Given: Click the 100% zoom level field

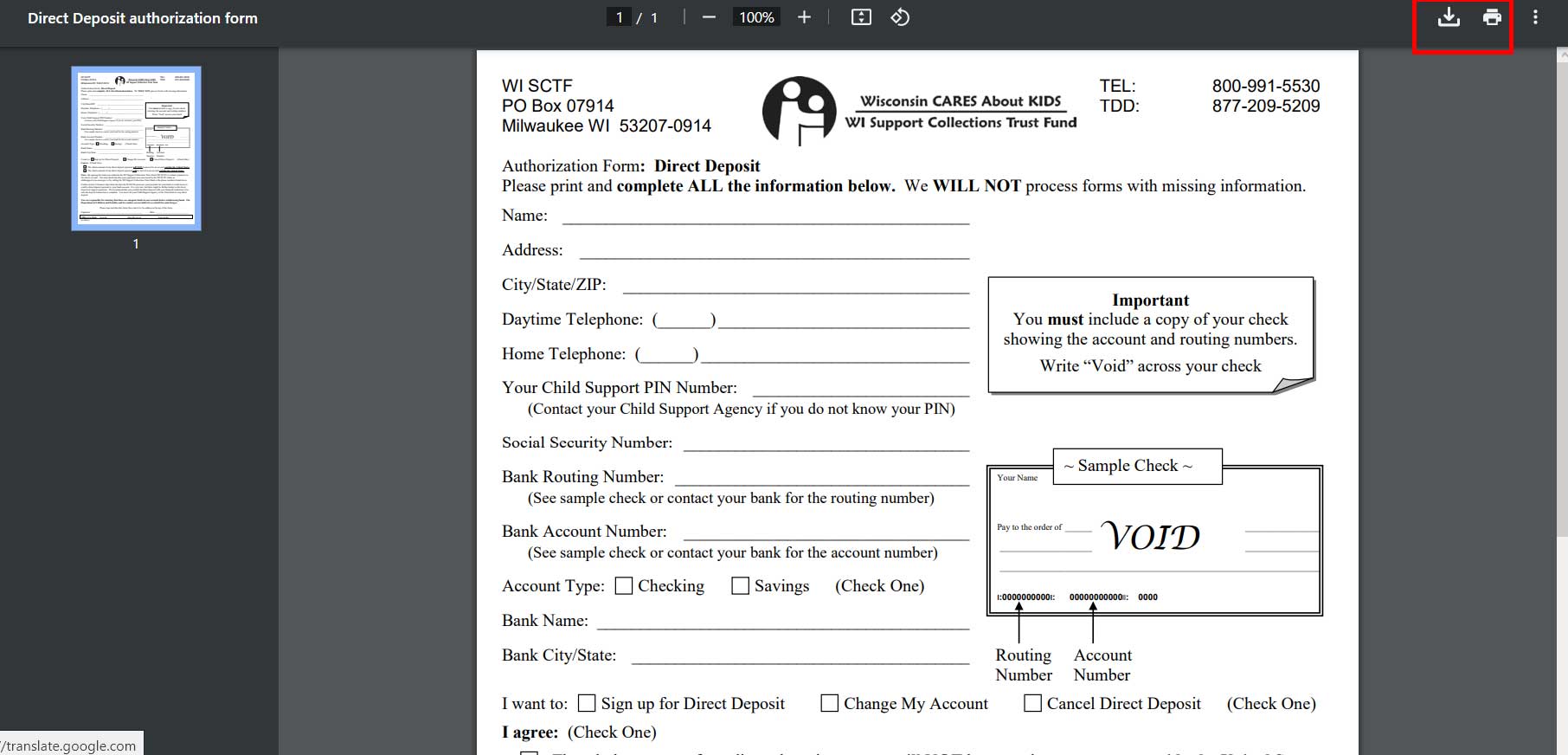Looking at the screenshot, I should (x=756, y=17).
